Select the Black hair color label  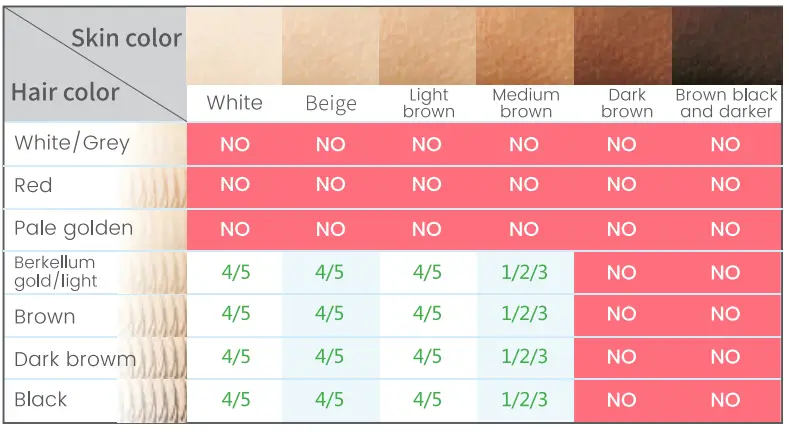pyautogui.click(x=41, y=400)
